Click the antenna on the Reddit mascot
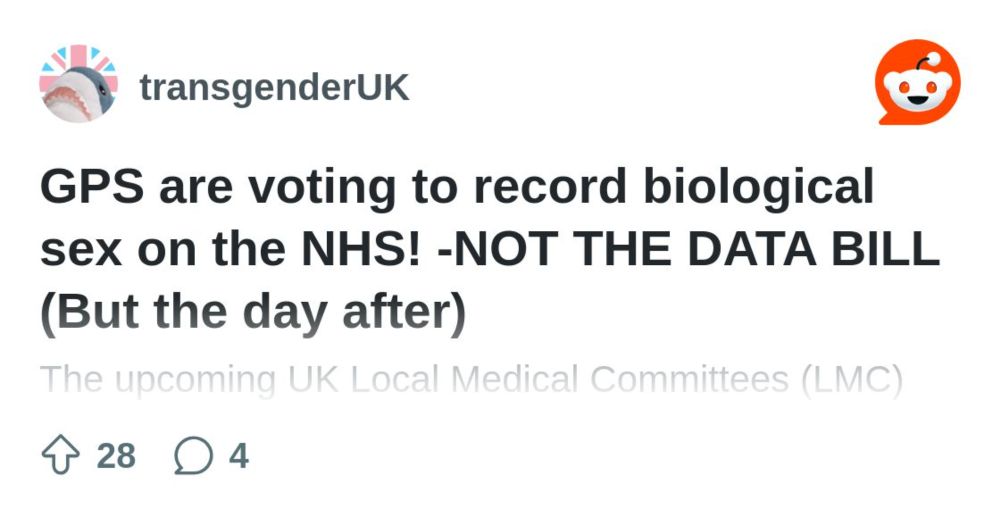 click(x=927, y=61)
